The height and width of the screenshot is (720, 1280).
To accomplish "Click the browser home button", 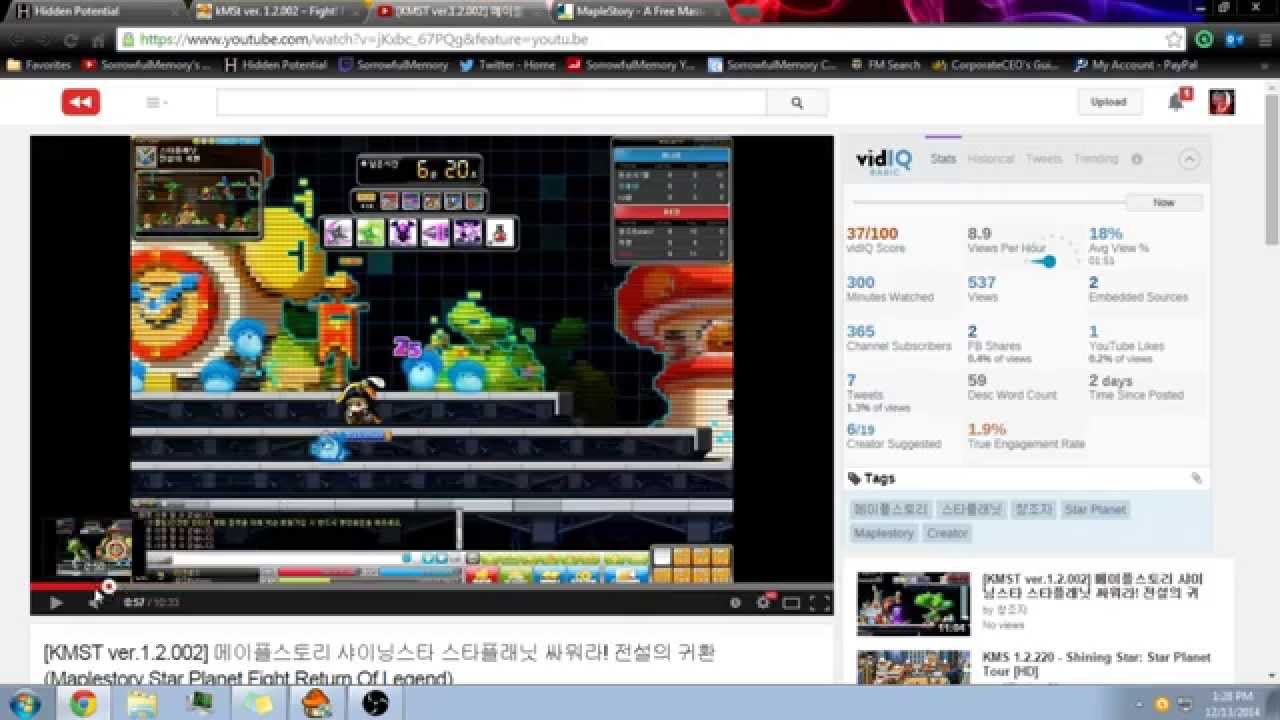I will click(97, 40).
